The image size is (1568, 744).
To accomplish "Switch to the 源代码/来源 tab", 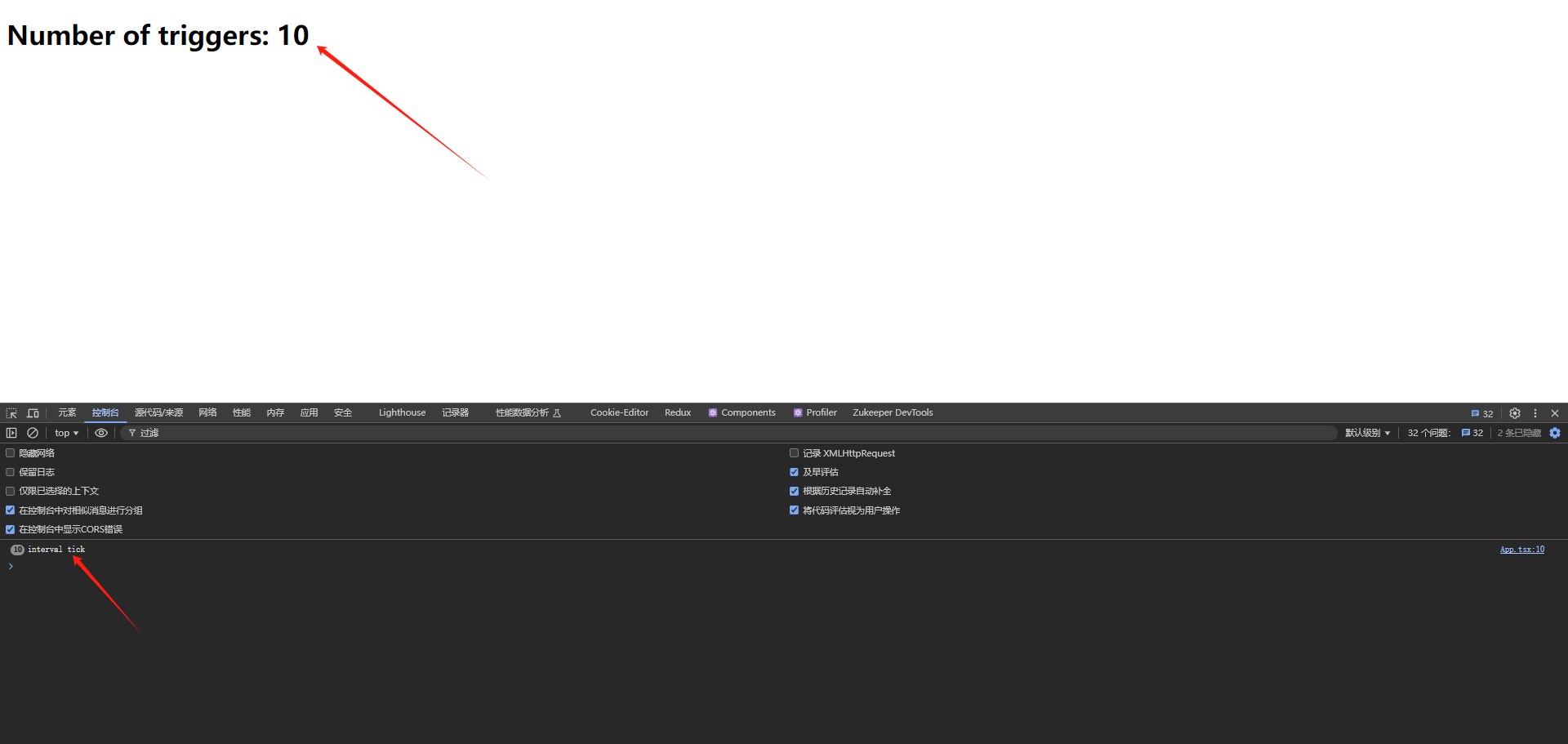I will (x=158, y=412).
